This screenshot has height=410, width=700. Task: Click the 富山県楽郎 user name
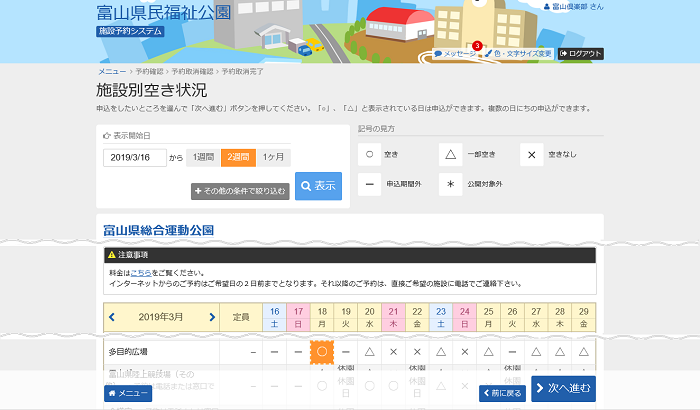573,6
